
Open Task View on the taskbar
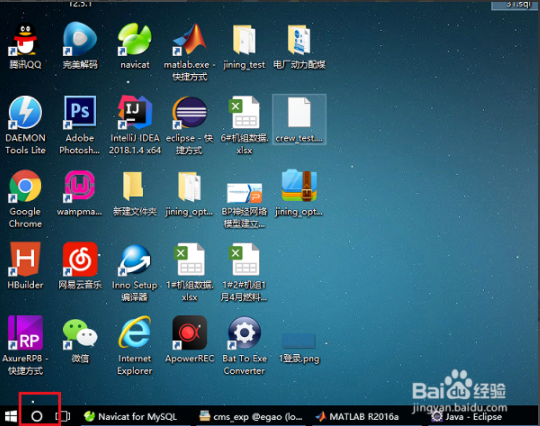point(63,417)
